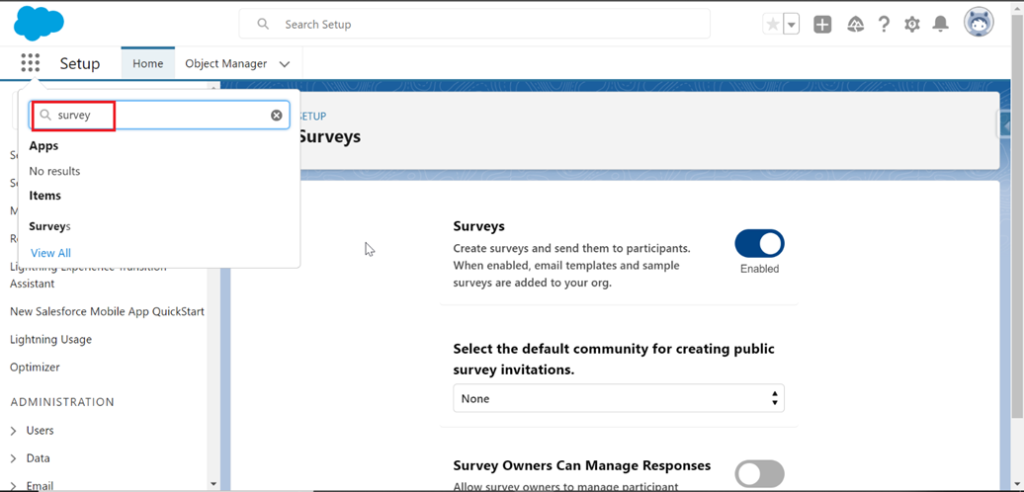Screen dimensions: 1024x492
Task: Open the Setup gear icon
Action: [x=912, y=25]
